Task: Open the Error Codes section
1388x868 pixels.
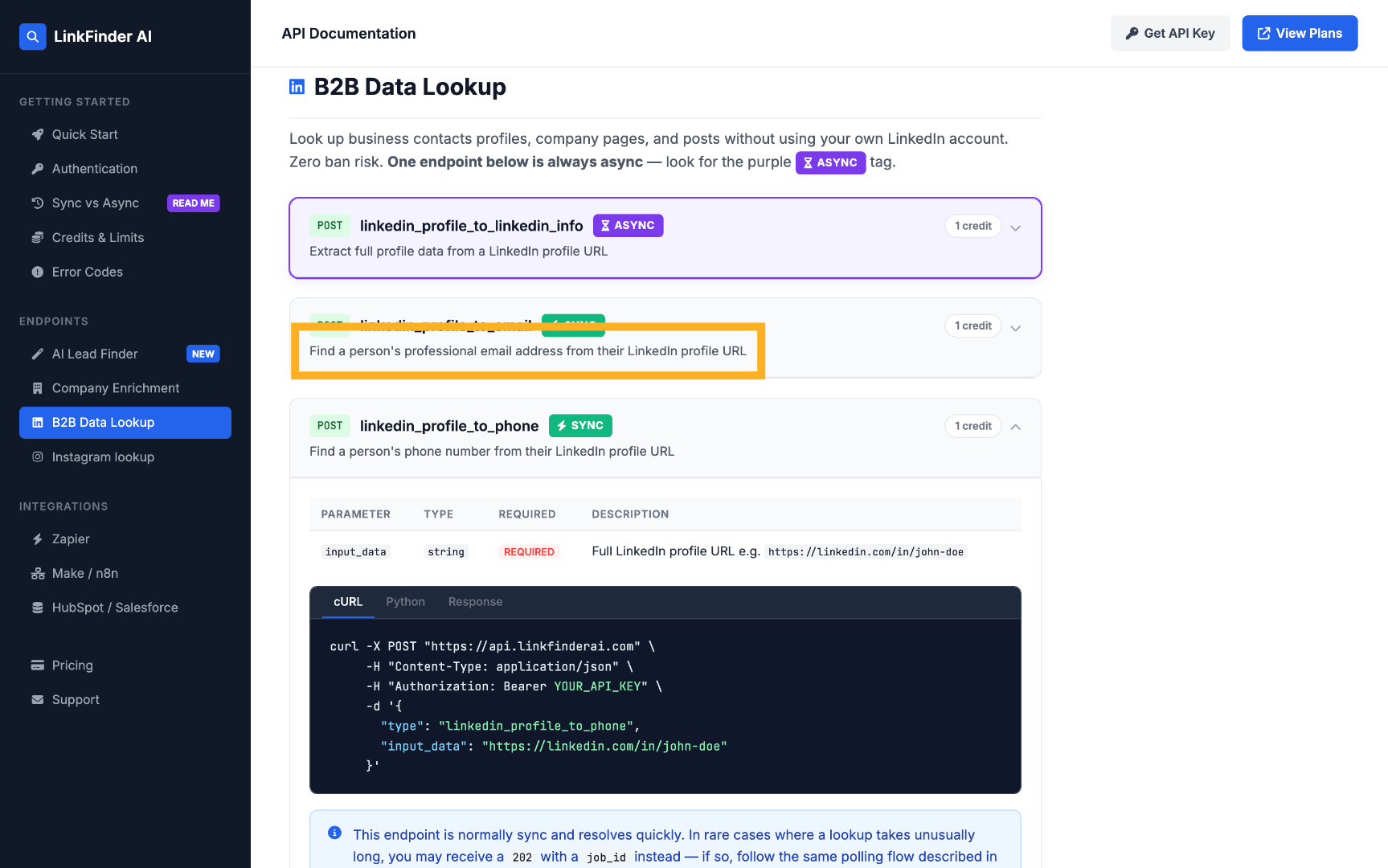Action: tap(125, 272)
